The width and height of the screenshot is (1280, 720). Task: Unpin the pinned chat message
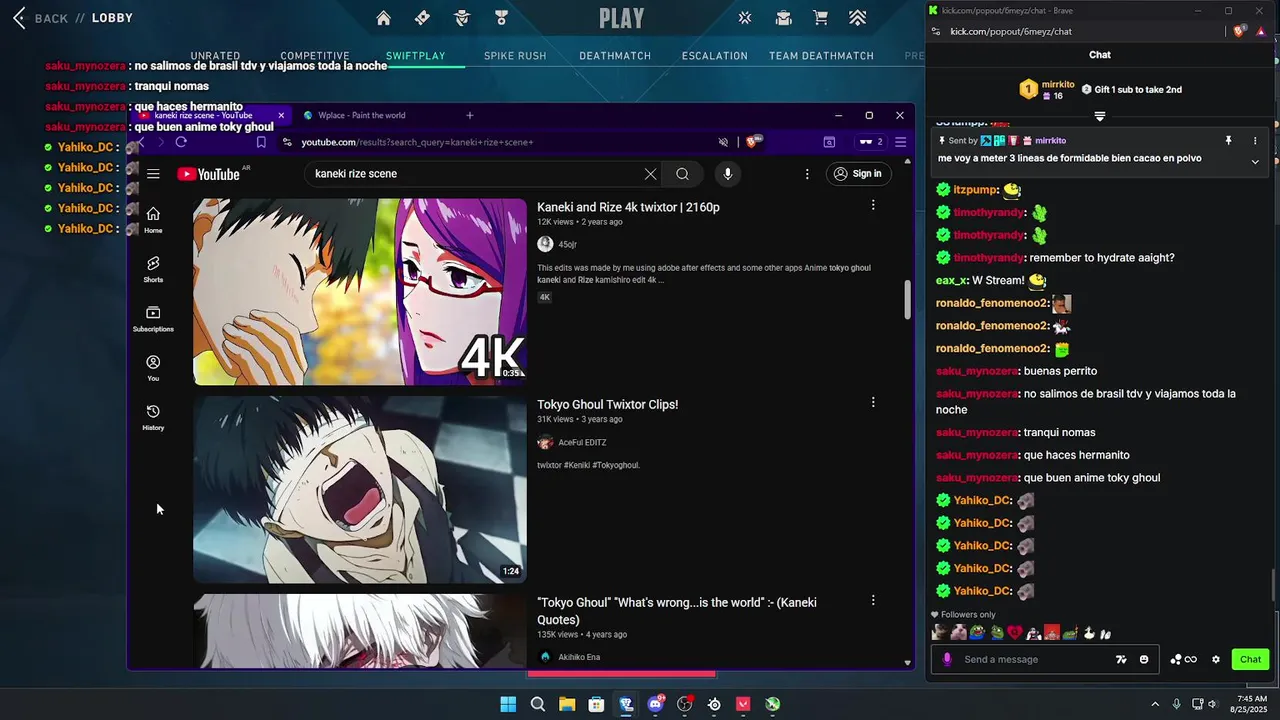1228,141
